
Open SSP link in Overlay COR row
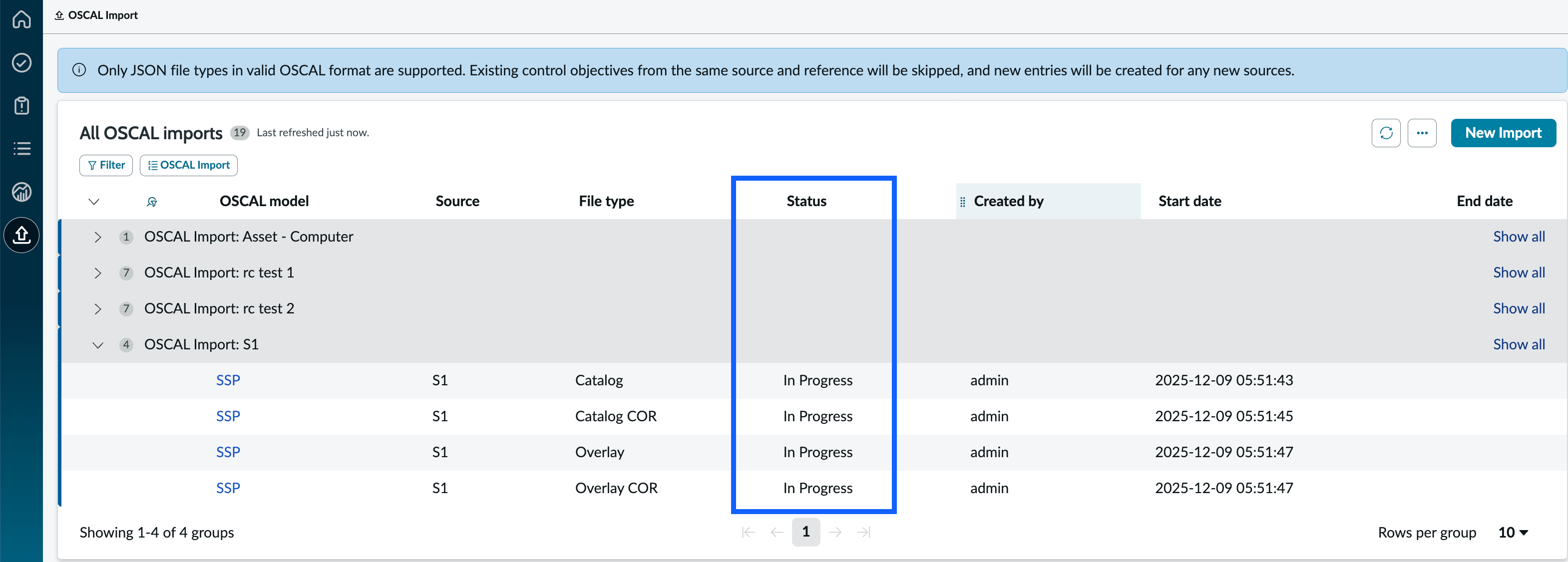click(x=228, y=488)
